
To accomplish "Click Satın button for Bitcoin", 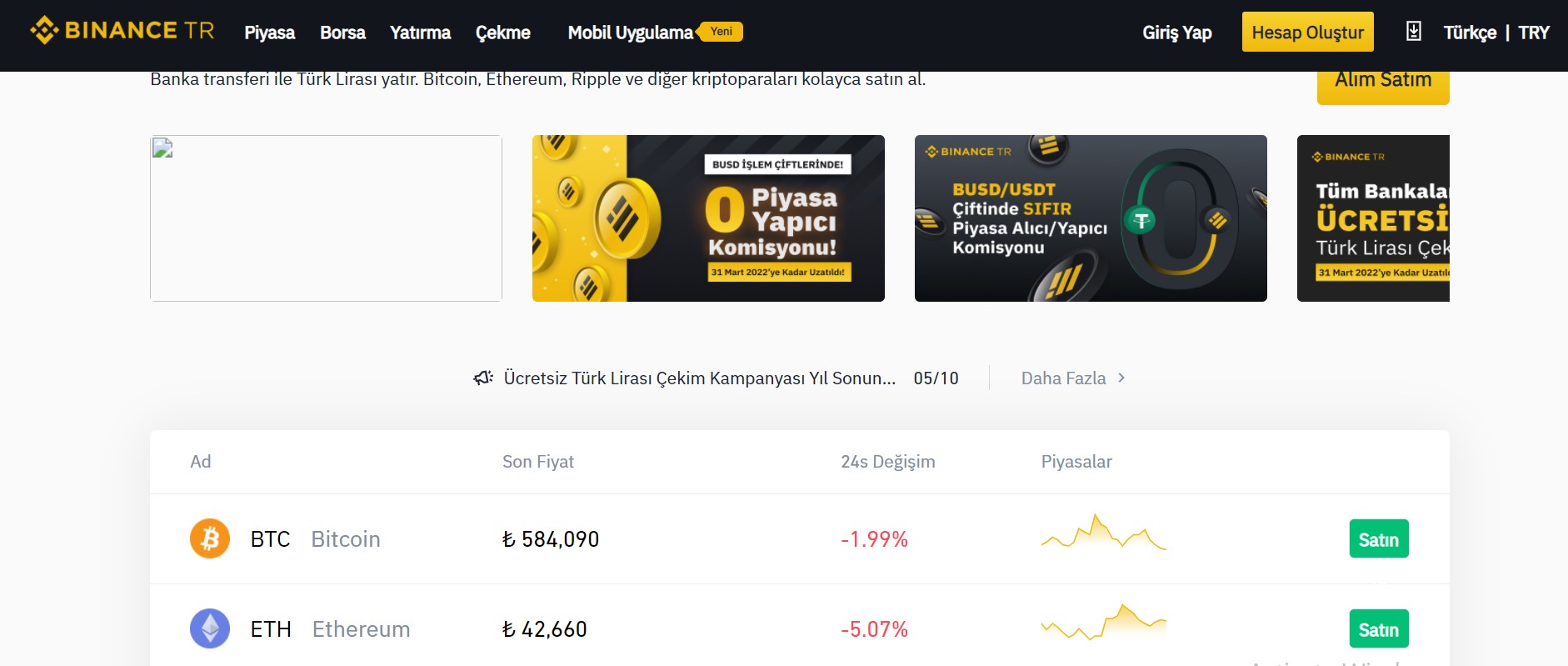I will [x=1379, y=538].
